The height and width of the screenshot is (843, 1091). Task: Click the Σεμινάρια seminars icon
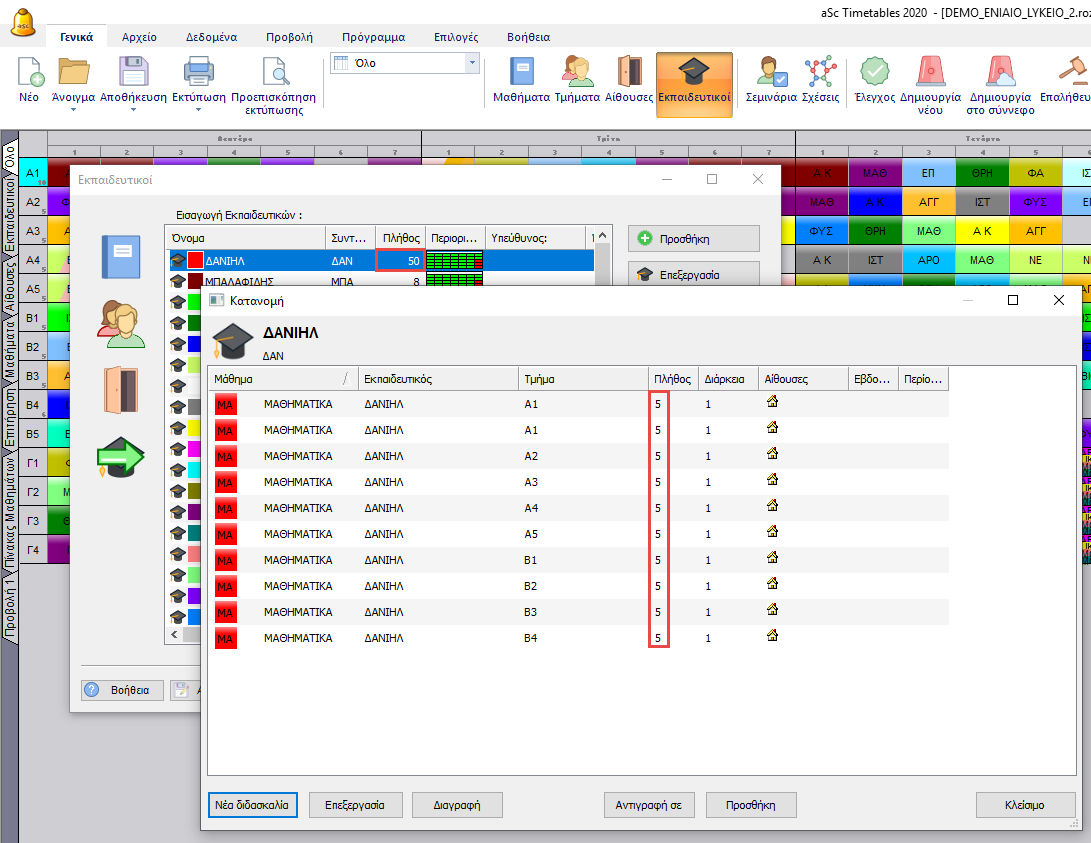click(770, 72)
